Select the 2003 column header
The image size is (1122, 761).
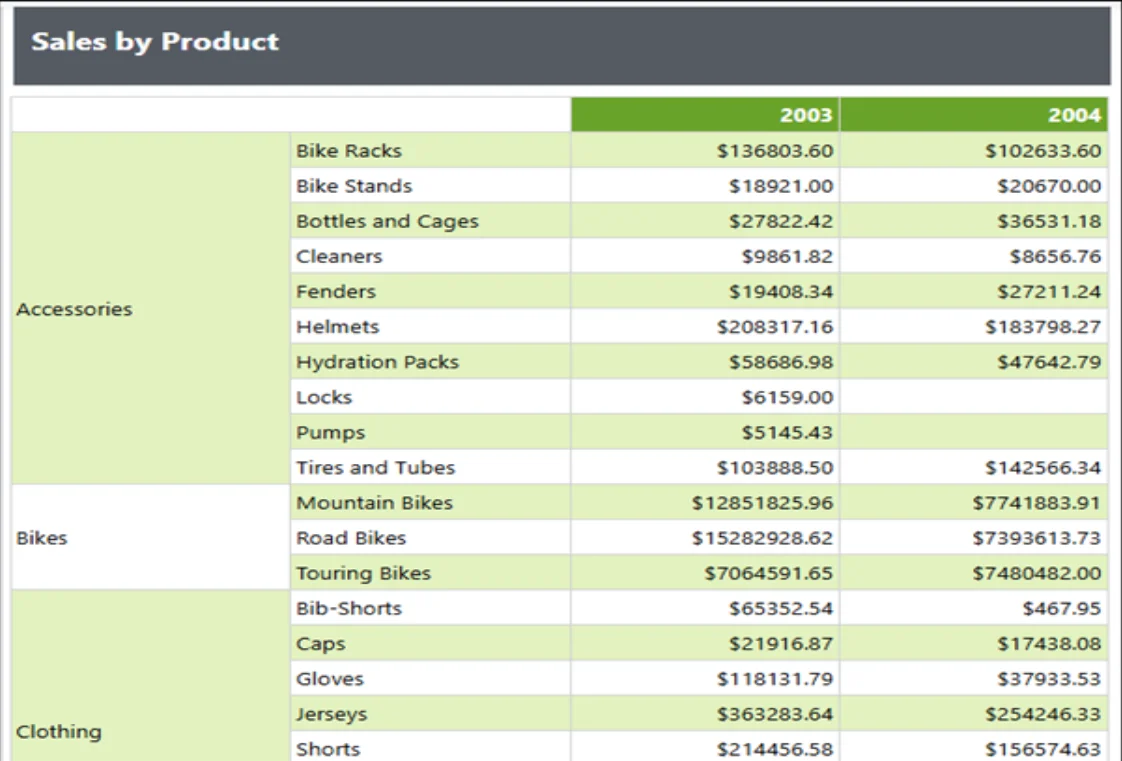[705, 114]
